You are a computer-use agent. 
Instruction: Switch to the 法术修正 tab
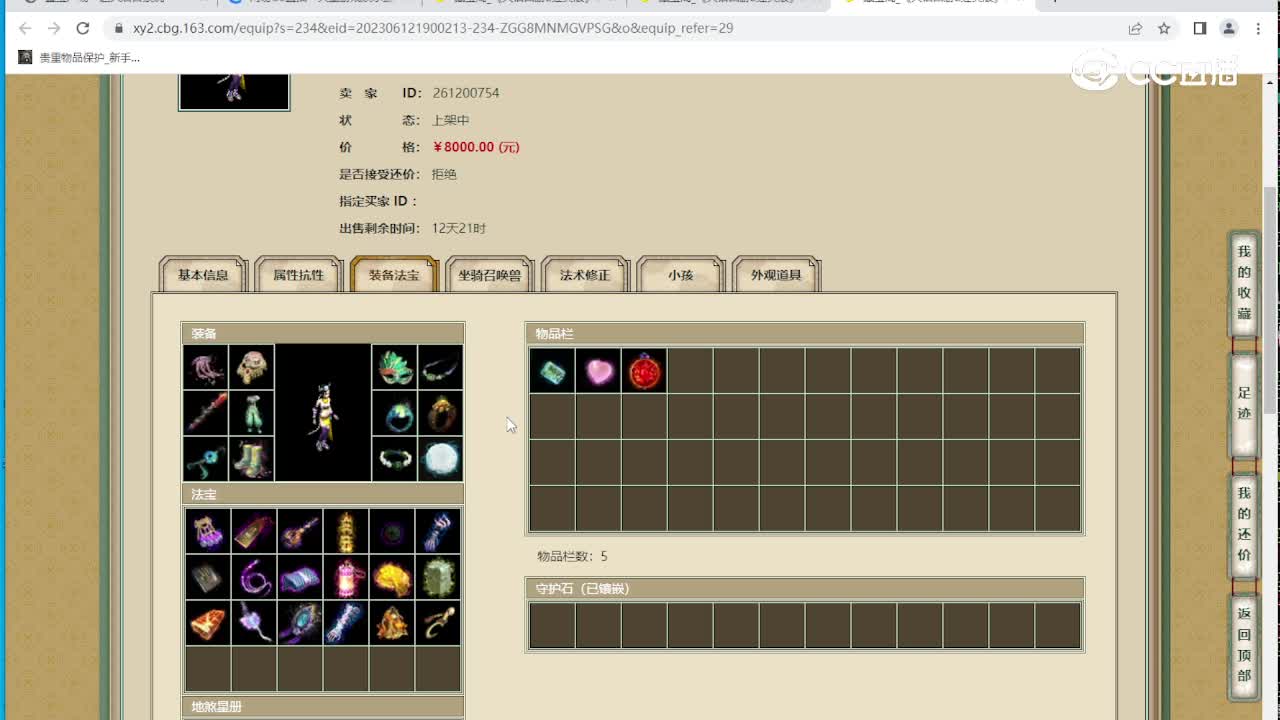click(x=585, y=275)
